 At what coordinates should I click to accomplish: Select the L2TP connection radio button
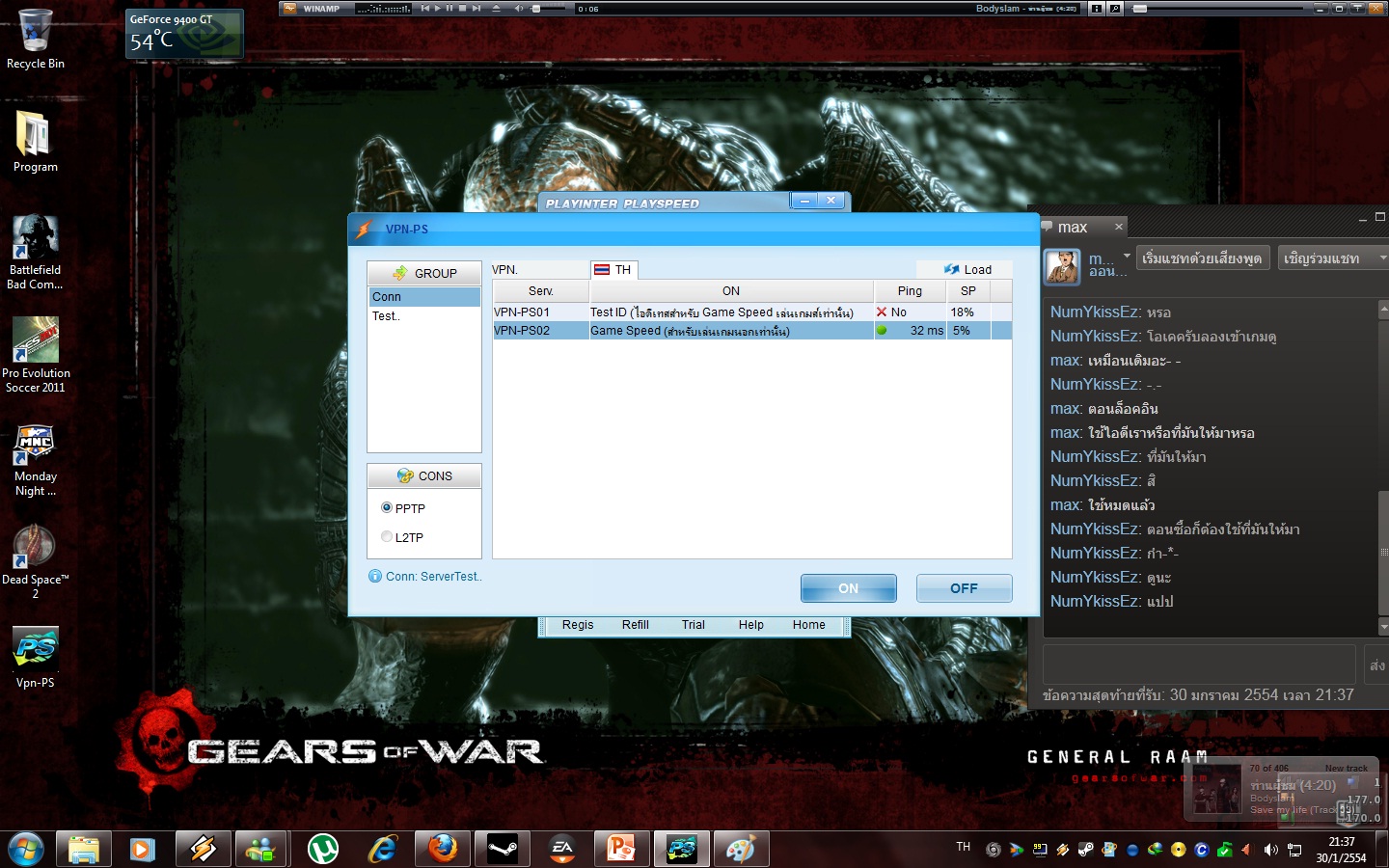387,536
